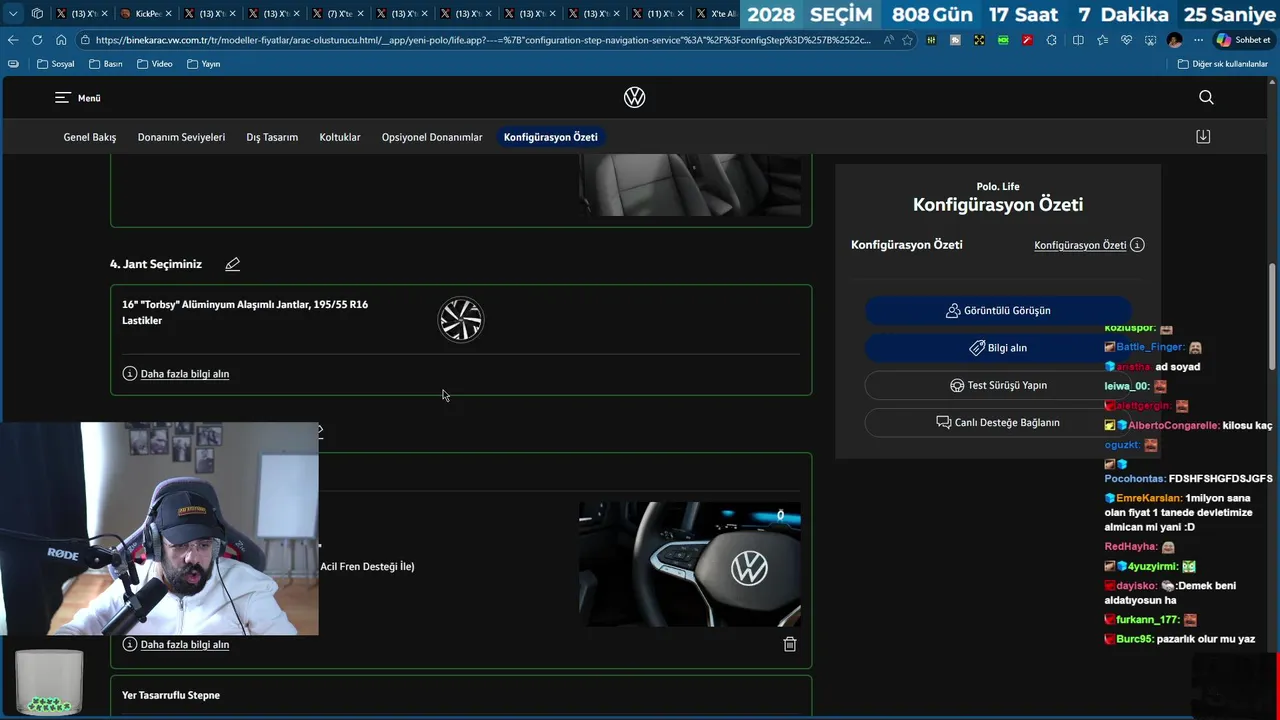Go to Opsiyonel Donanımlar step
The width and height of the screenshot is (1280, 720).
tap(432, 137)
